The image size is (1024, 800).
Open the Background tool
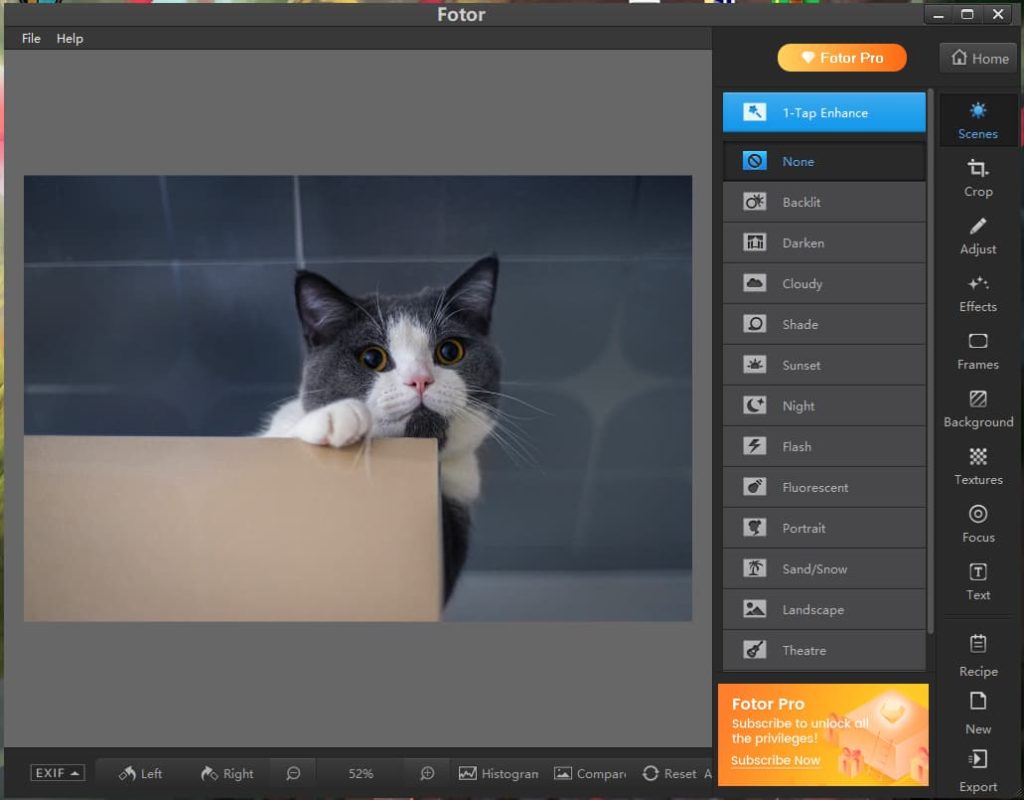(978, 408)
